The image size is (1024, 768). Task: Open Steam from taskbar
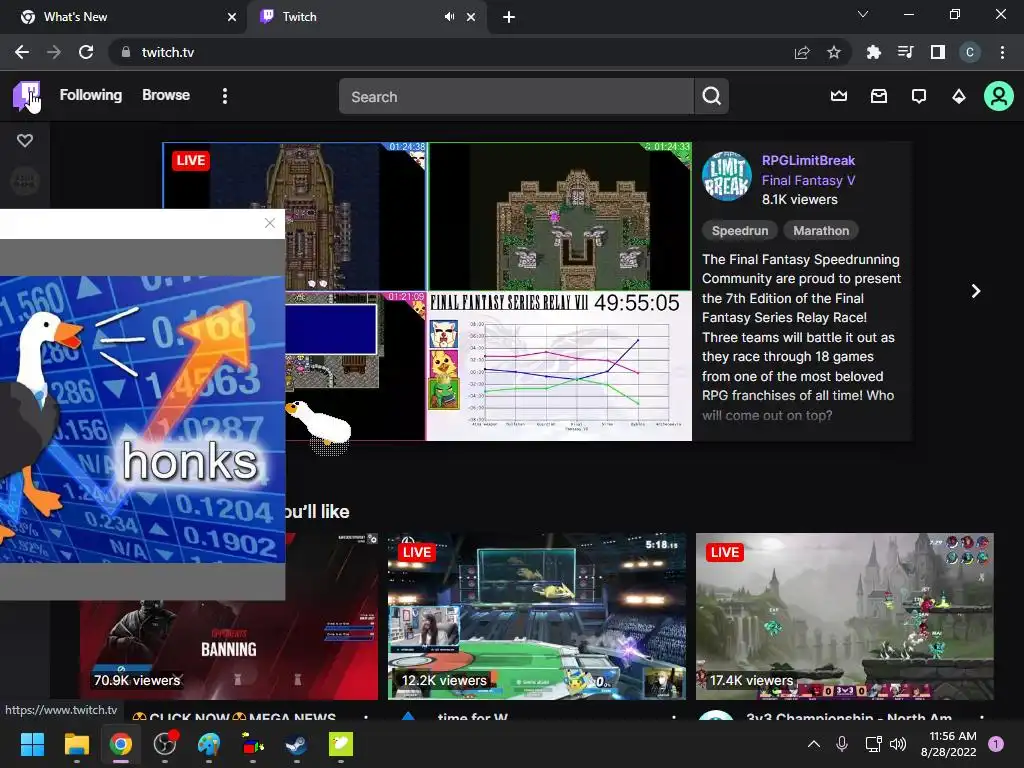[x=296, y=744]
